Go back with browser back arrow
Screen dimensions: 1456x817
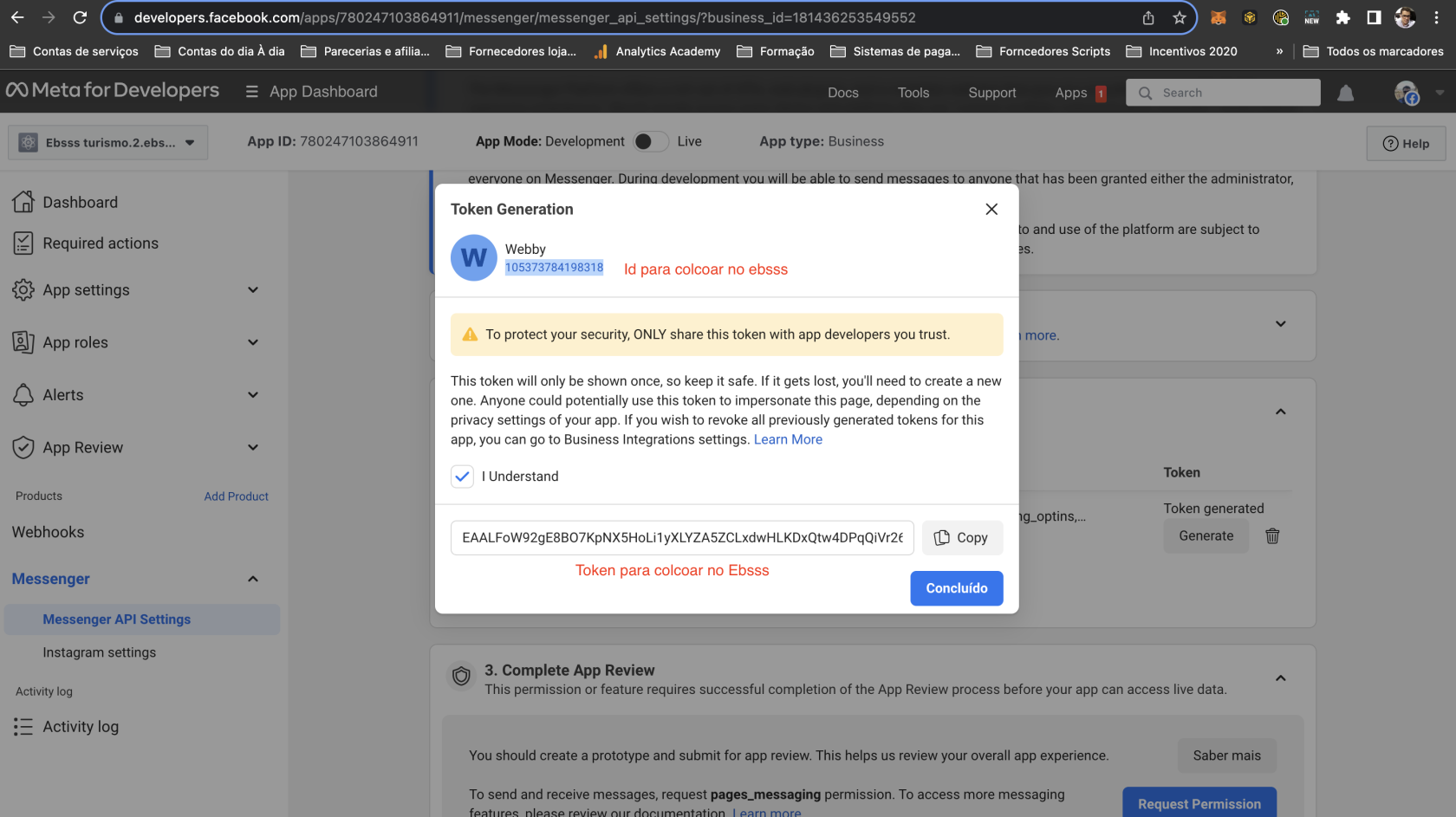click(x=17, y=17)
